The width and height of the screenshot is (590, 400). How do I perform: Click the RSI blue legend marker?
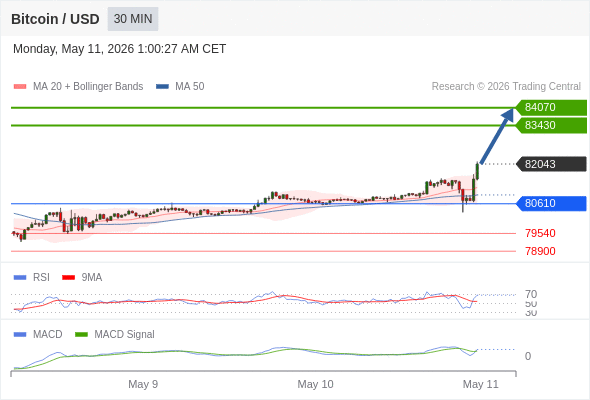coord(20,278)
